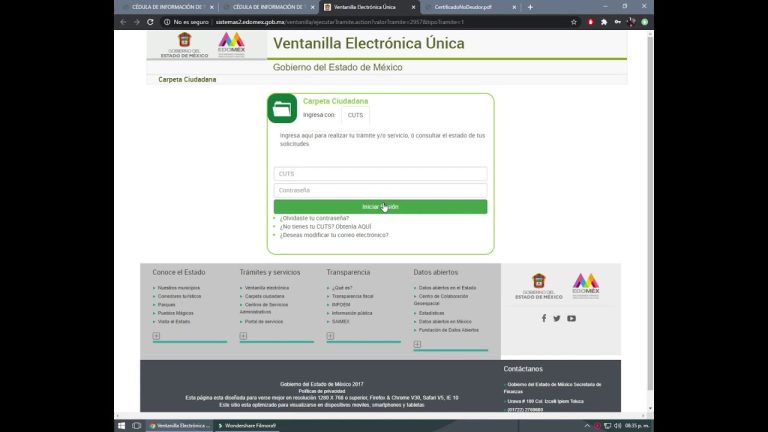Click the password key icon in toolbar
This screenshot has height=432, width=768.
point(618,22)
